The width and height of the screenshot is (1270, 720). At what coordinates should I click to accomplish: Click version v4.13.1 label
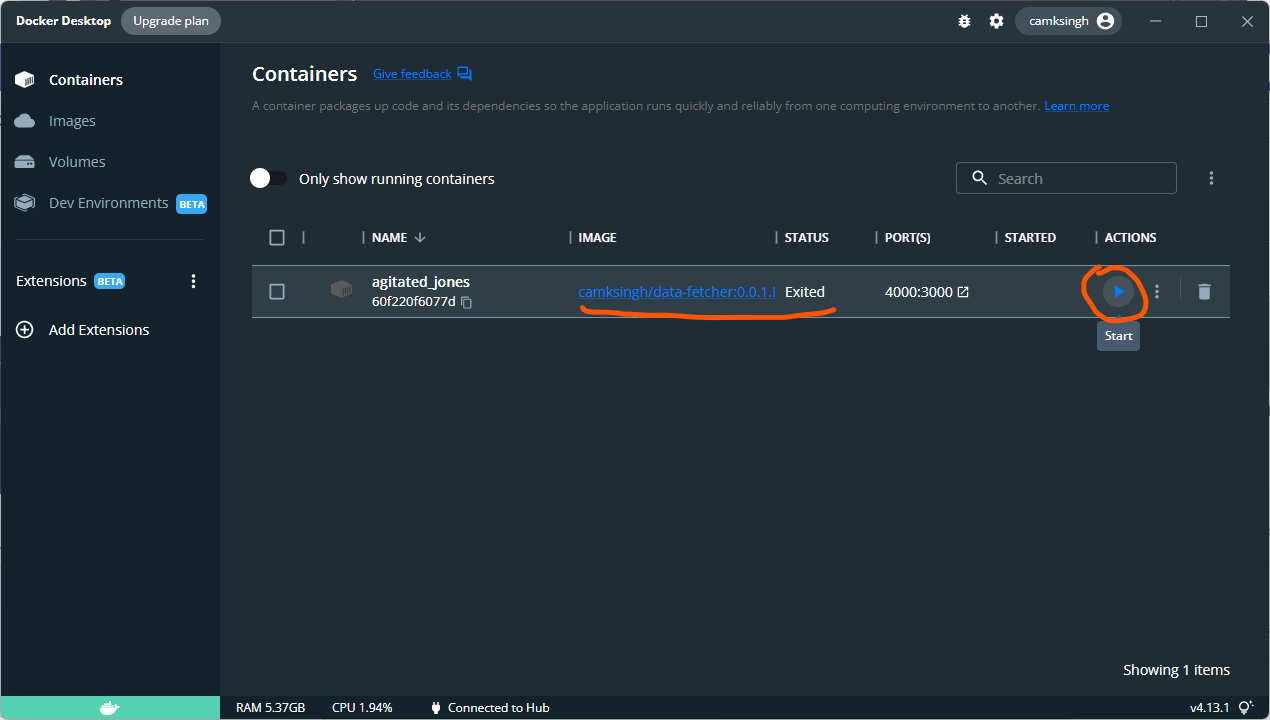1209,708
